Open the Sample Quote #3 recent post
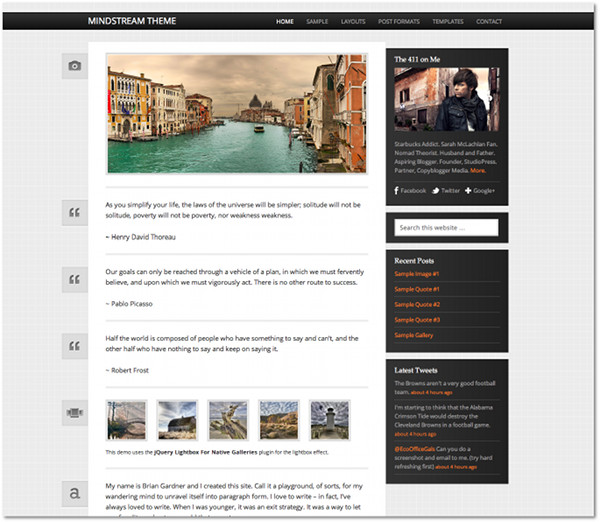 [417, 320]
